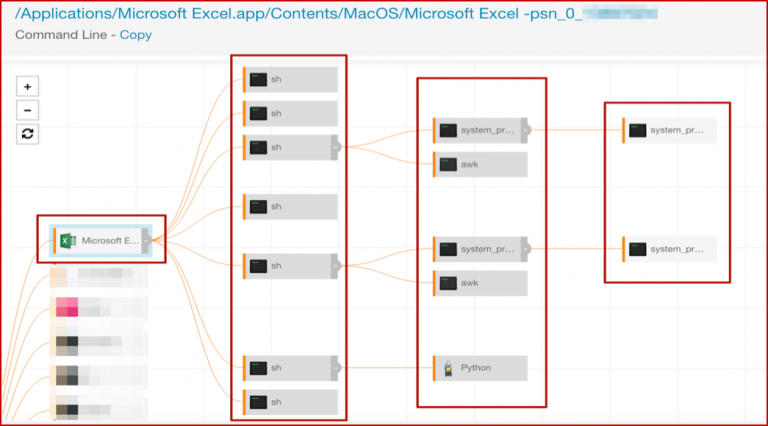Click the zoom in plus button
This screenshot has height=426, width=768.
coord(29,86)
